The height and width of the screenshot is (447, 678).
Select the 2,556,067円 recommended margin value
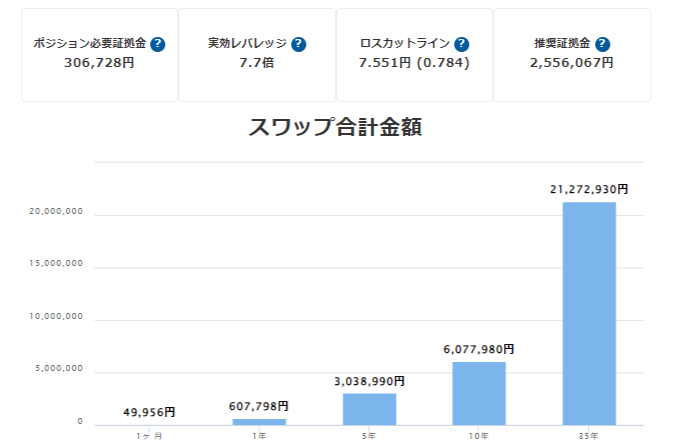pos(571,63)
